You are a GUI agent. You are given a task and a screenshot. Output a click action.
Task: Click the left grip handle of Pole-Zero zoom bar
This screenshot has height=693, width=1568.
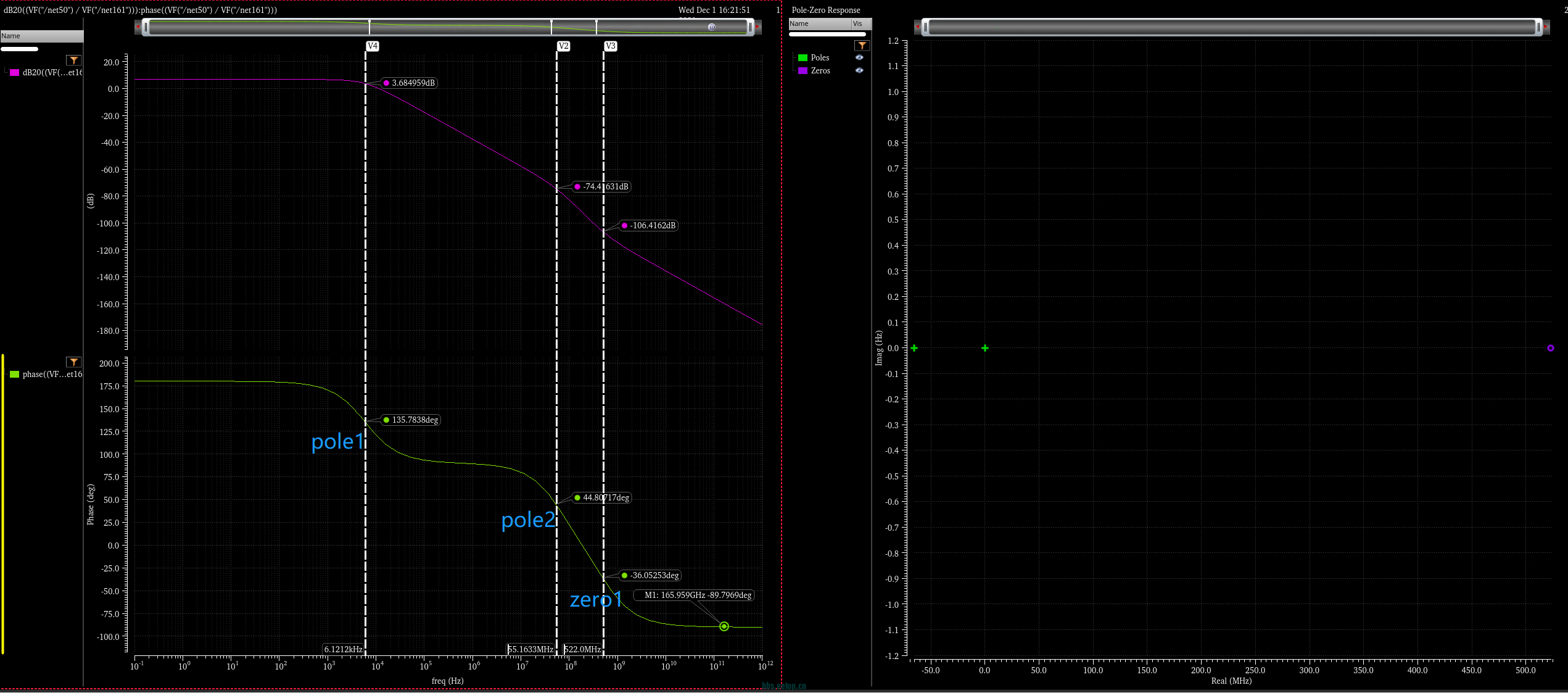coord(925,27)
